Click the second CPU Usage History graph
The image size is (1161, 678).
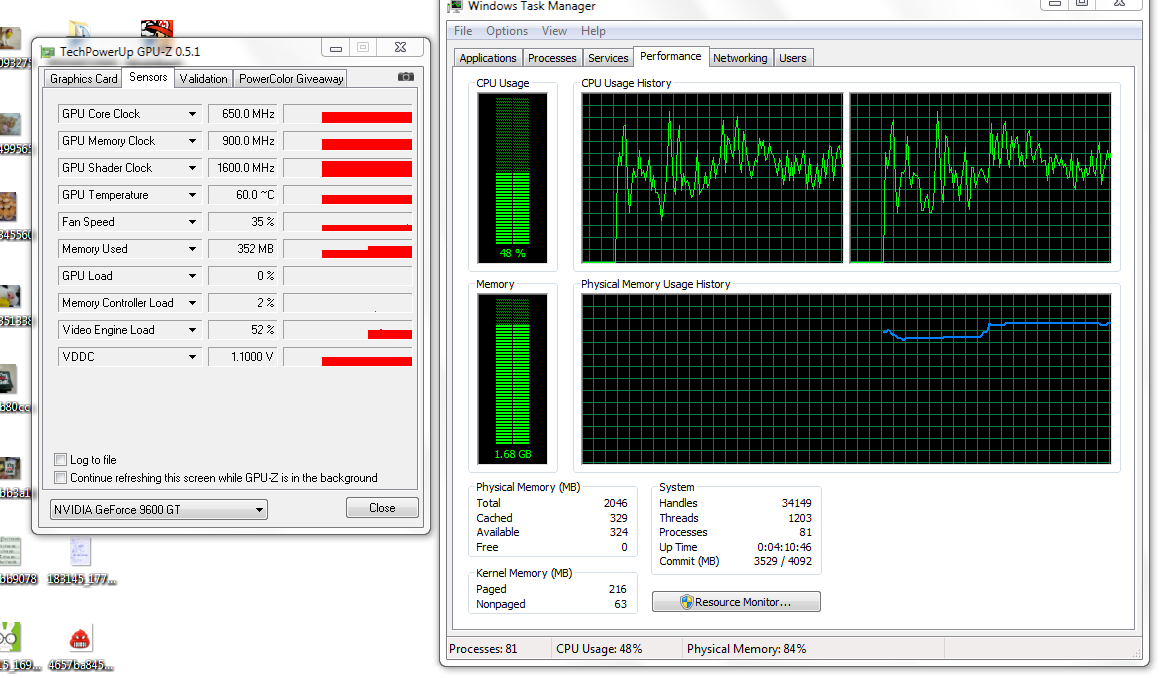tap(980, 178)
